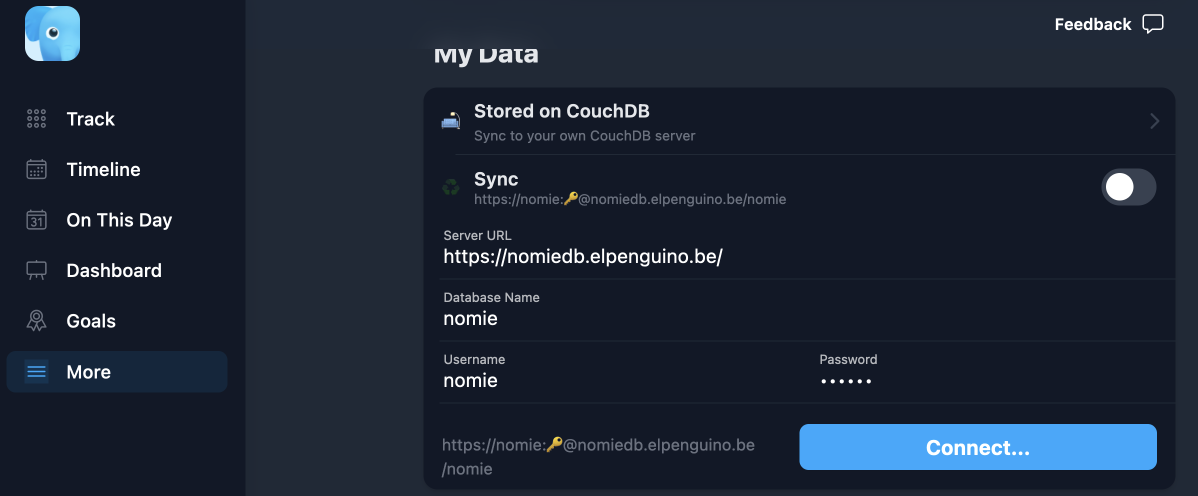Click the Feedback speech bubble icon

click(1153, 24)
